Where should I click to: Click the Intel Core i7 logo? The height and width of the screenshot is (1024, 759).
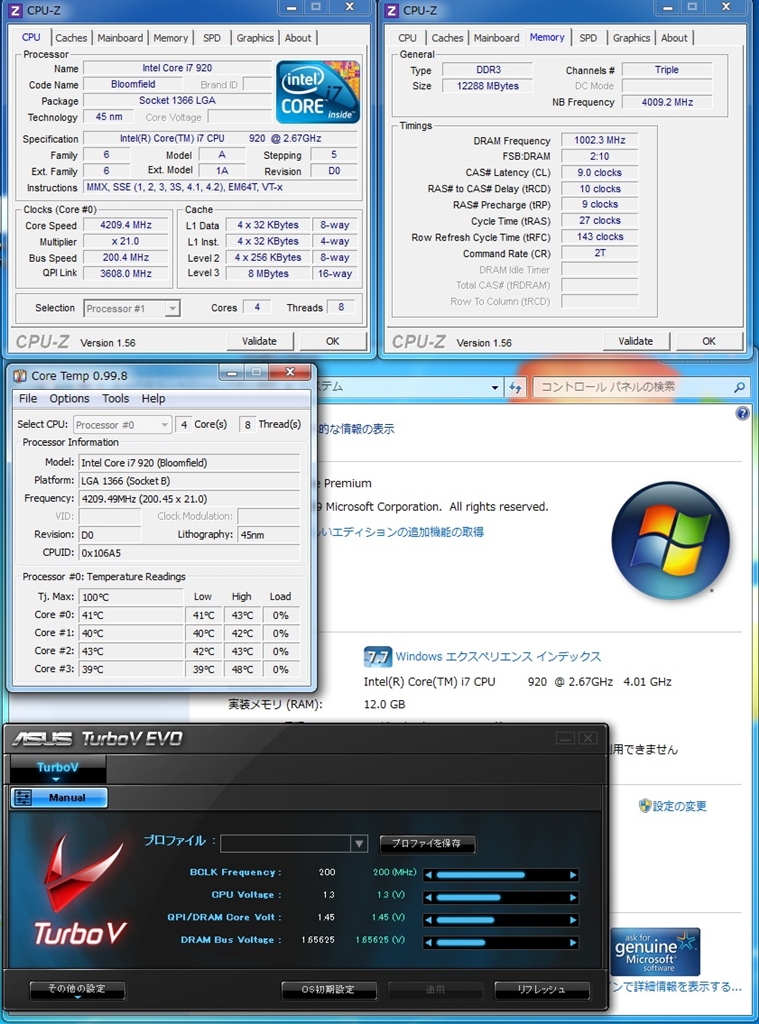click(318, 91)
